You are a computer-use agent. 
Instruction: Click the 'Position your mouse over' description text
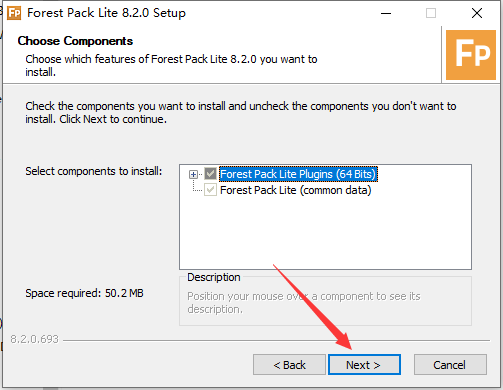point(304,303)
